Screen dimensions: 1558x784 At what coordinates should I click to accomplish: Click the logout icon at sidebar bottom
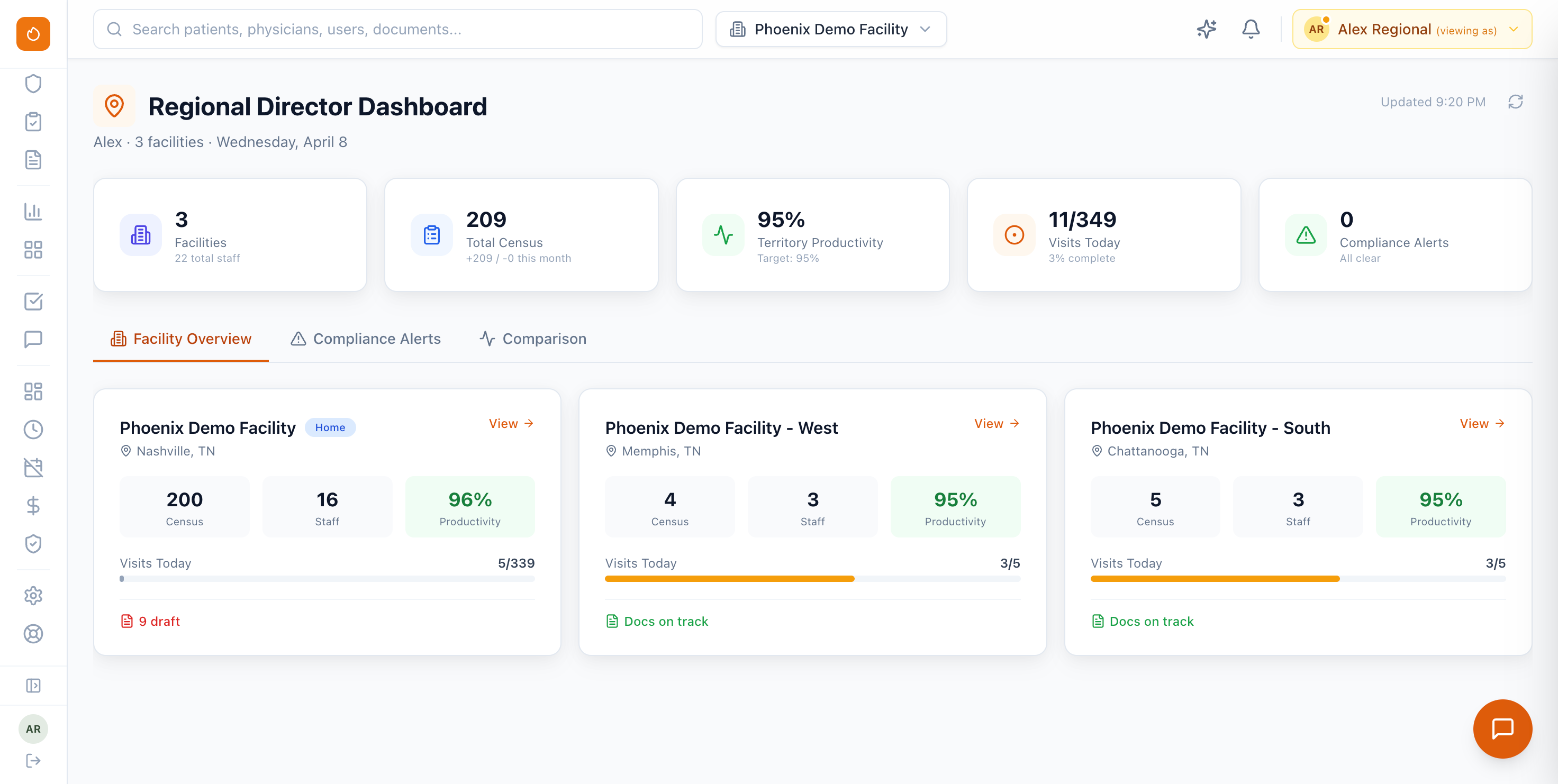(33, 760)
